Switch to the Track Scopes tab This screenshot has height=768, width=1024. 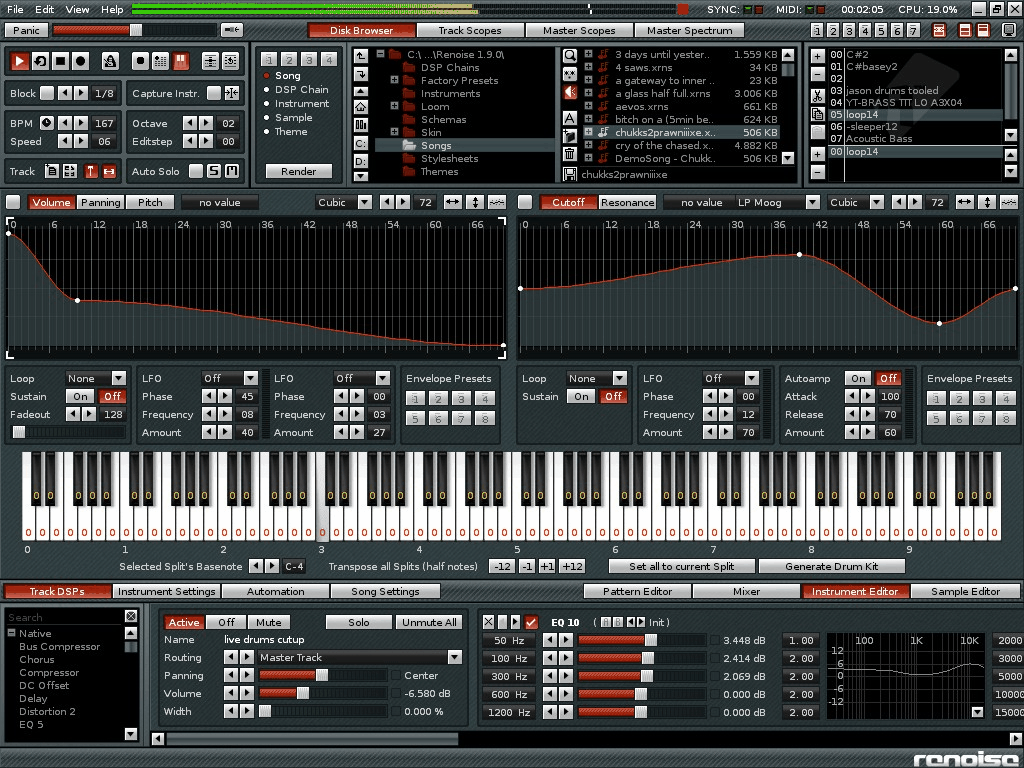coord(470,30)
